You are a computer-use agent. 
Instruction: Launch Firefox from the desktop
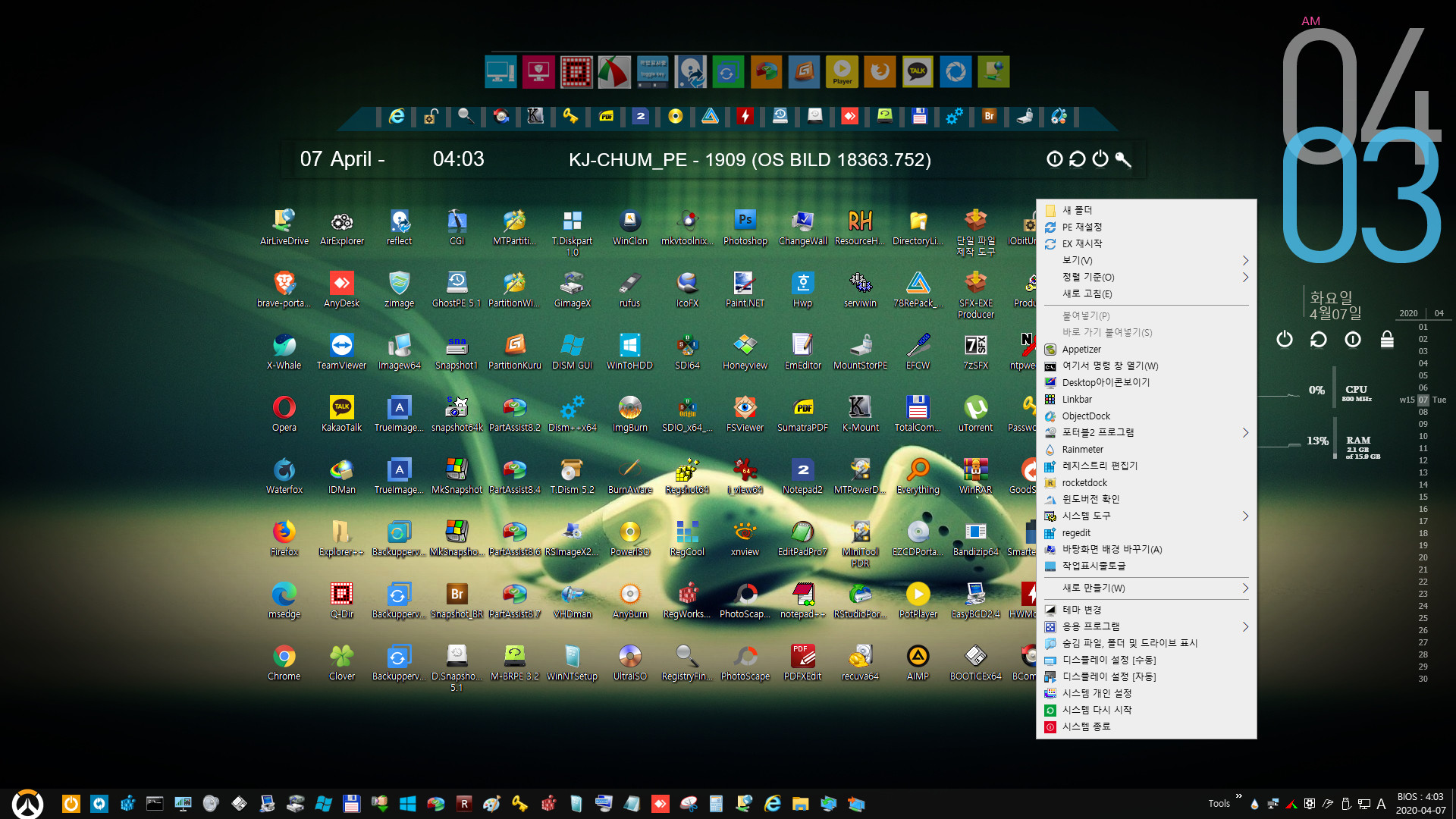click(x=284, y=538)
